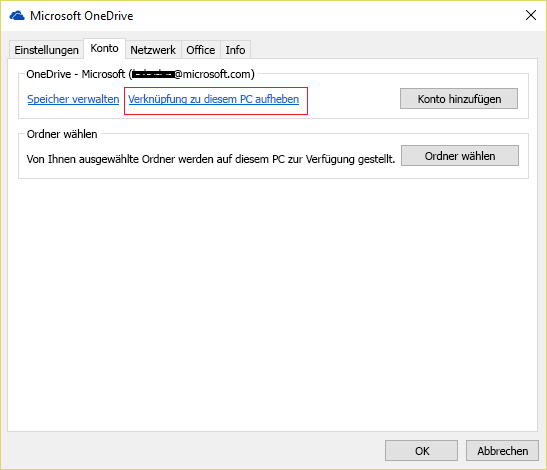Click the empty area of Konto page
547x470 pixels.
[272, 304]
